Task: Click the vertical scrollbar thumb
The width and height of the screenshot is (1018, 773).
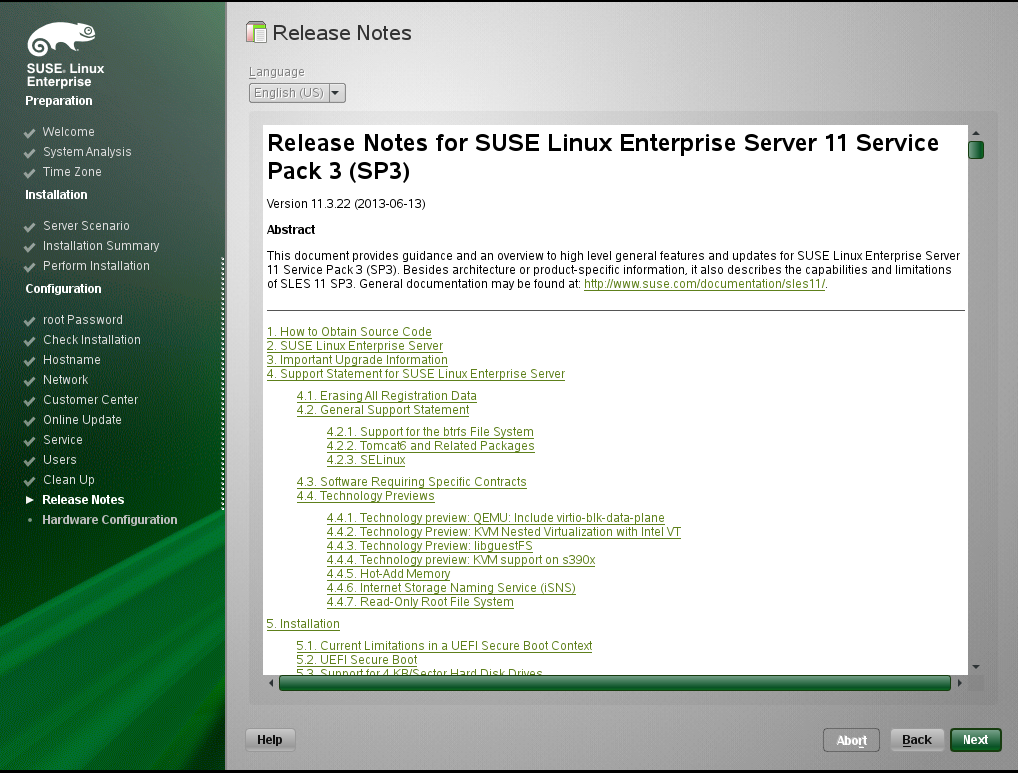Action: coord(976,150)
